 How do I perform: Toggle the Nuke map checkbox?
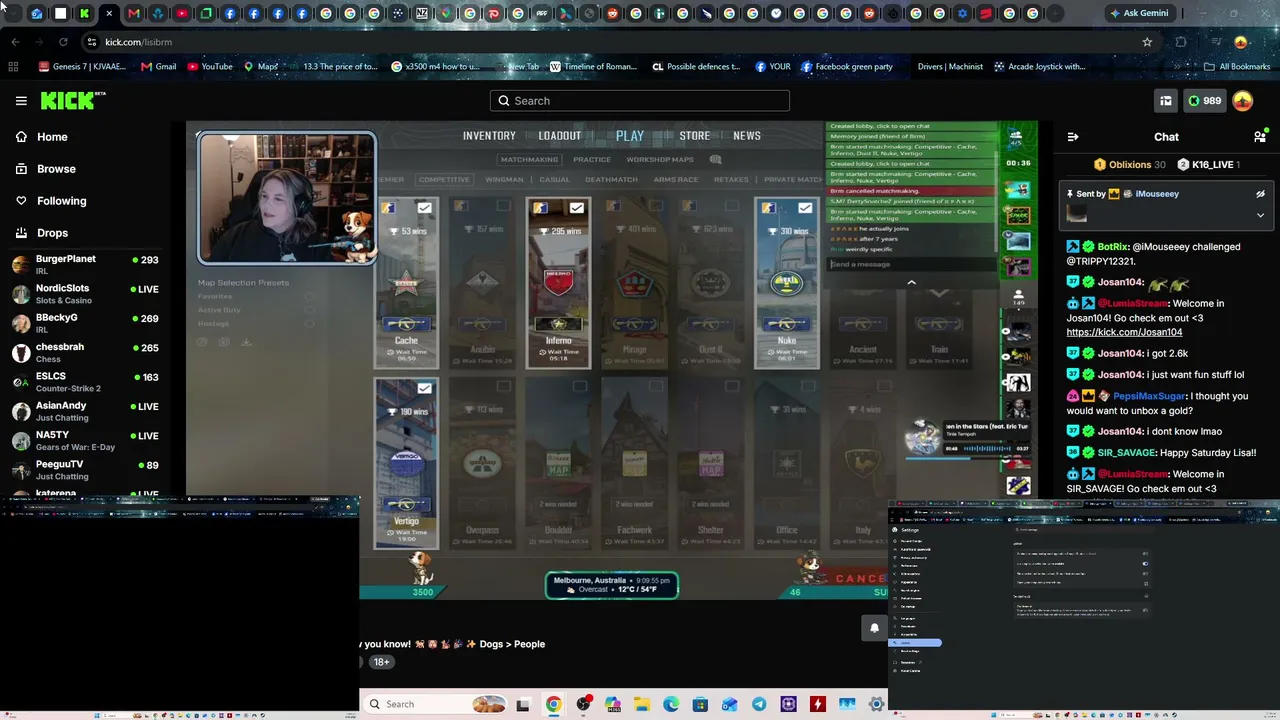(805, 208)
